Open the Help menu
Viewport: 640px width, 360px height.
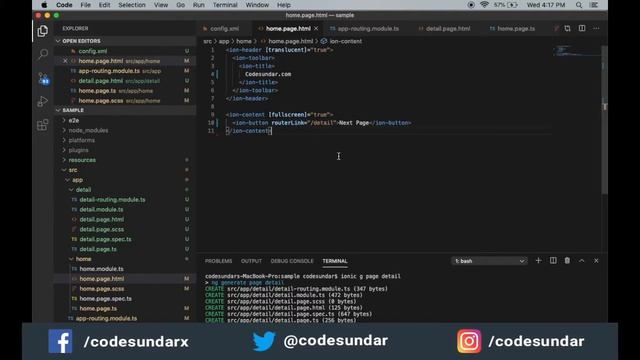pyautogui.click(x=284, y=5)
